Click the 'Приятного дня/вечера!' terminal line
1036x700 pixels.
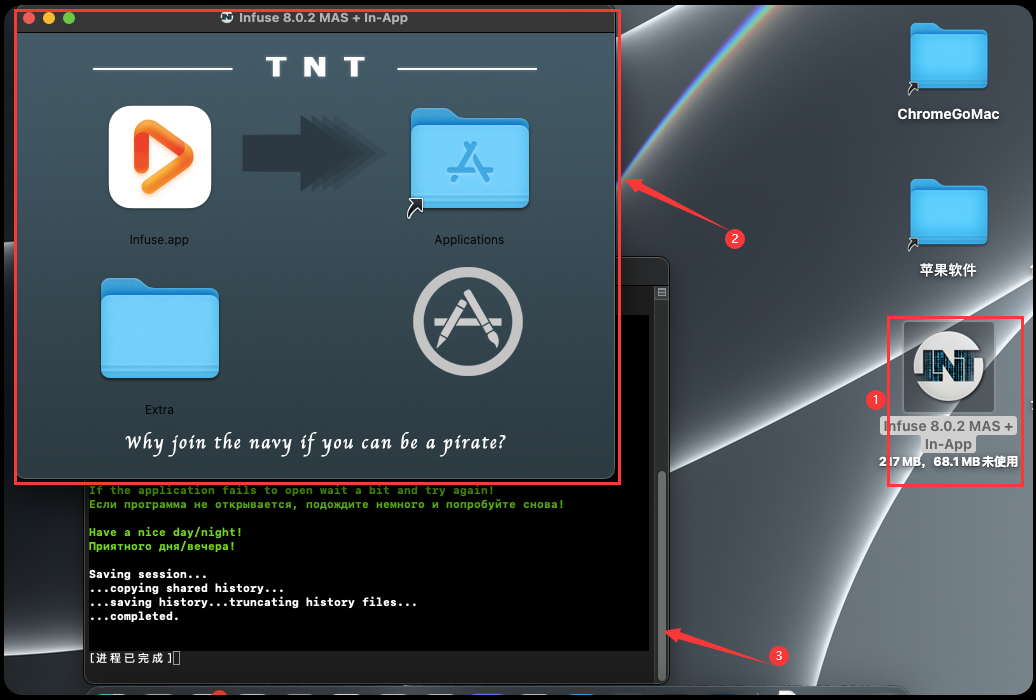click(162, 546)
